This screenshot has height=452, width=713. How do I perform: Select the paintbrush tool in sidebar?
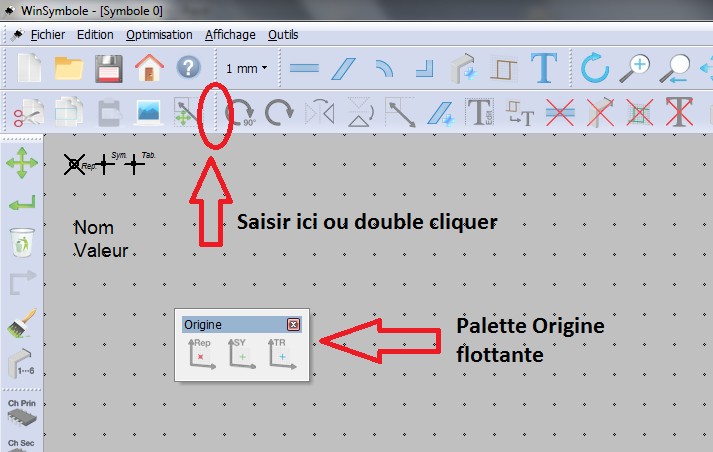tap(21, 326)
